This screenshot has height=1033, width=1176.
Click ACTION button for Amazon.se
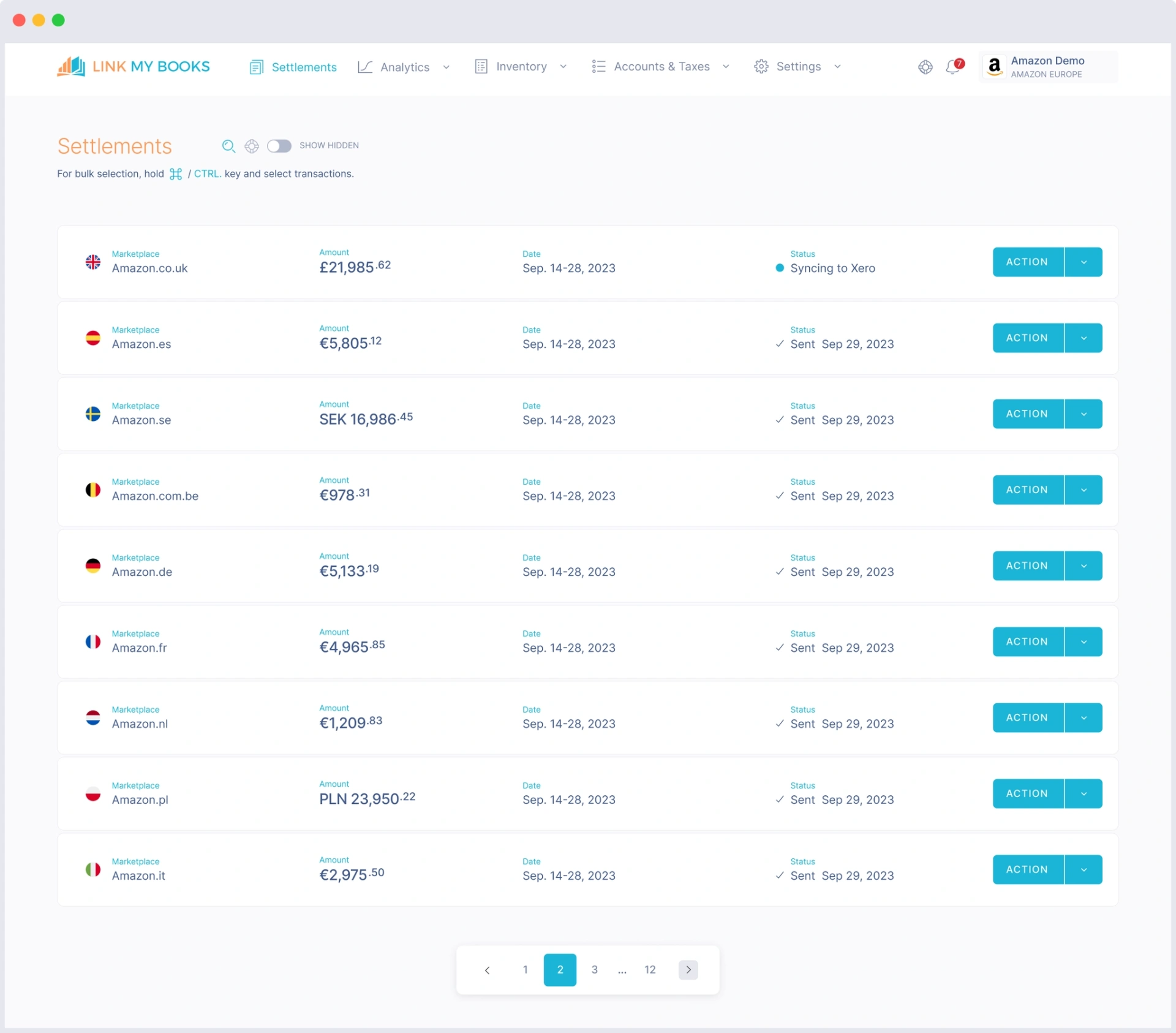[1028, 414]
